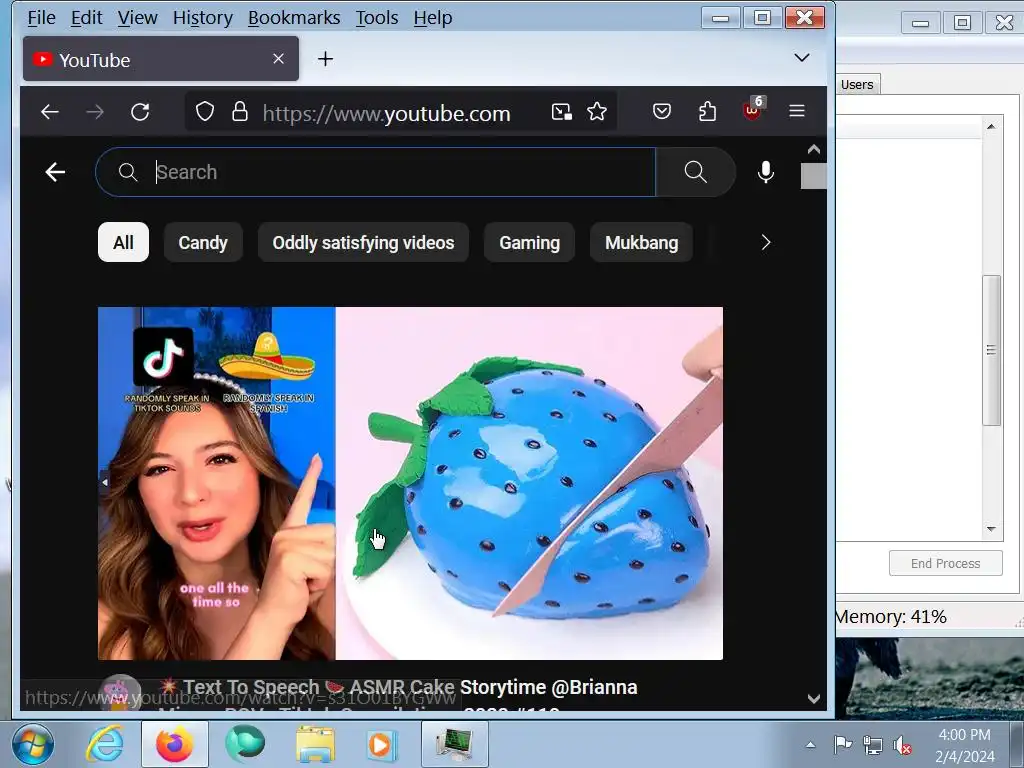Click Action Center flag tray icon

point(843,744)
